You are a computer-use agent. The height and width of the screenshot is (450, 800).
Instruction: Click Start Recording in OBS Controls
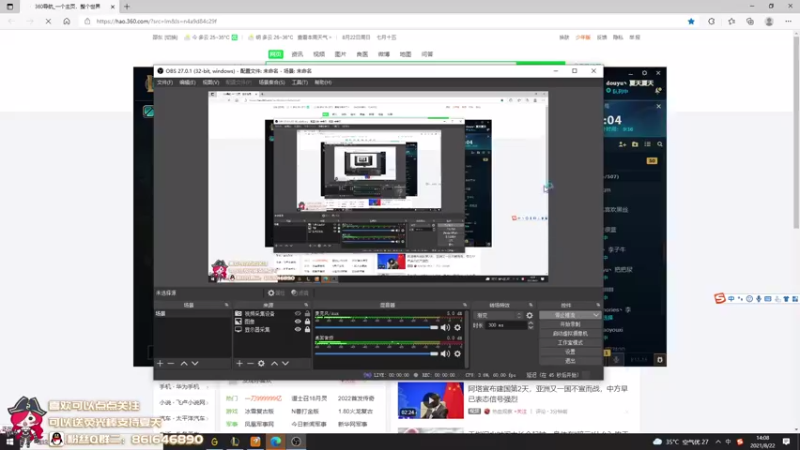570,324
